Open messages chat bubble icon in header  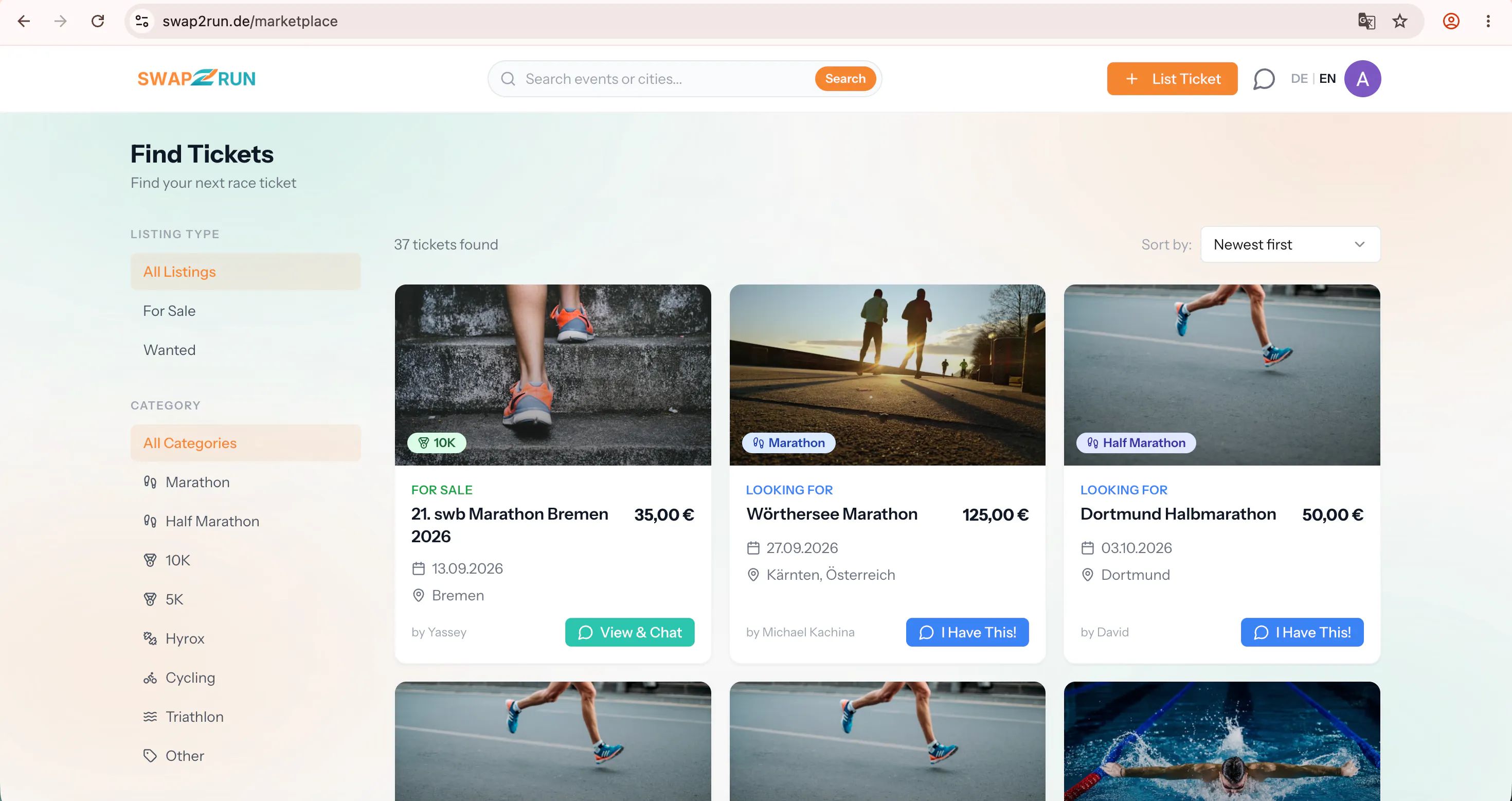click(1264, 79)
